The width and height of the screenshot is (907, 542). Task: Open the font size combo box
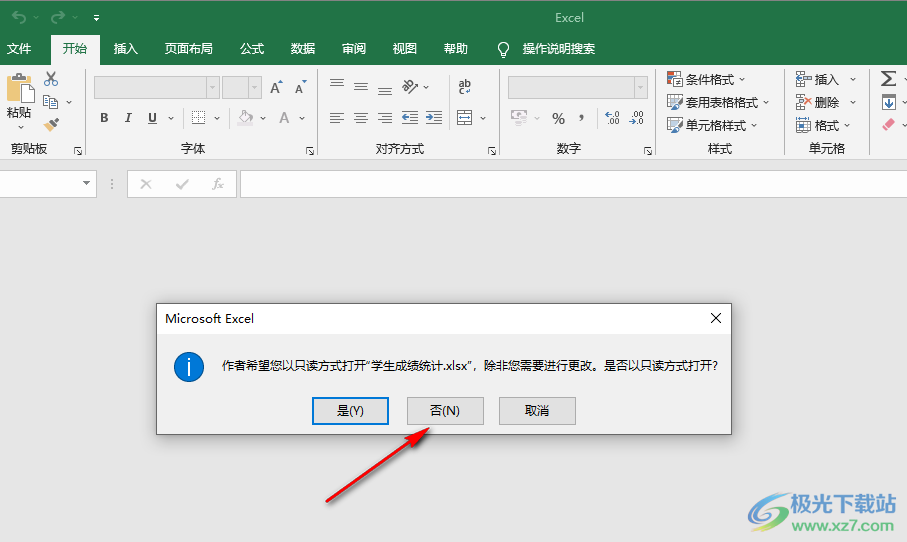[242, 87]
